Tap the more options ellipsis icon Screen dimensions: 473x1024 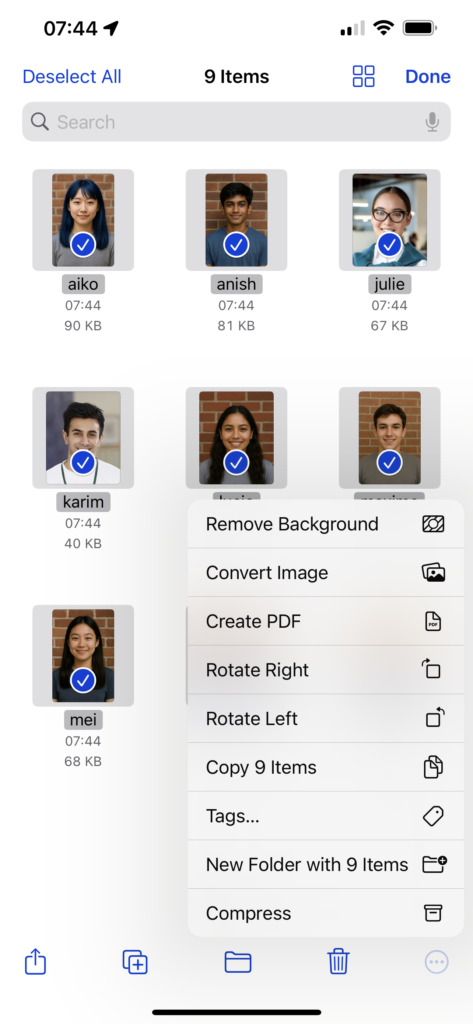[436, 961]
